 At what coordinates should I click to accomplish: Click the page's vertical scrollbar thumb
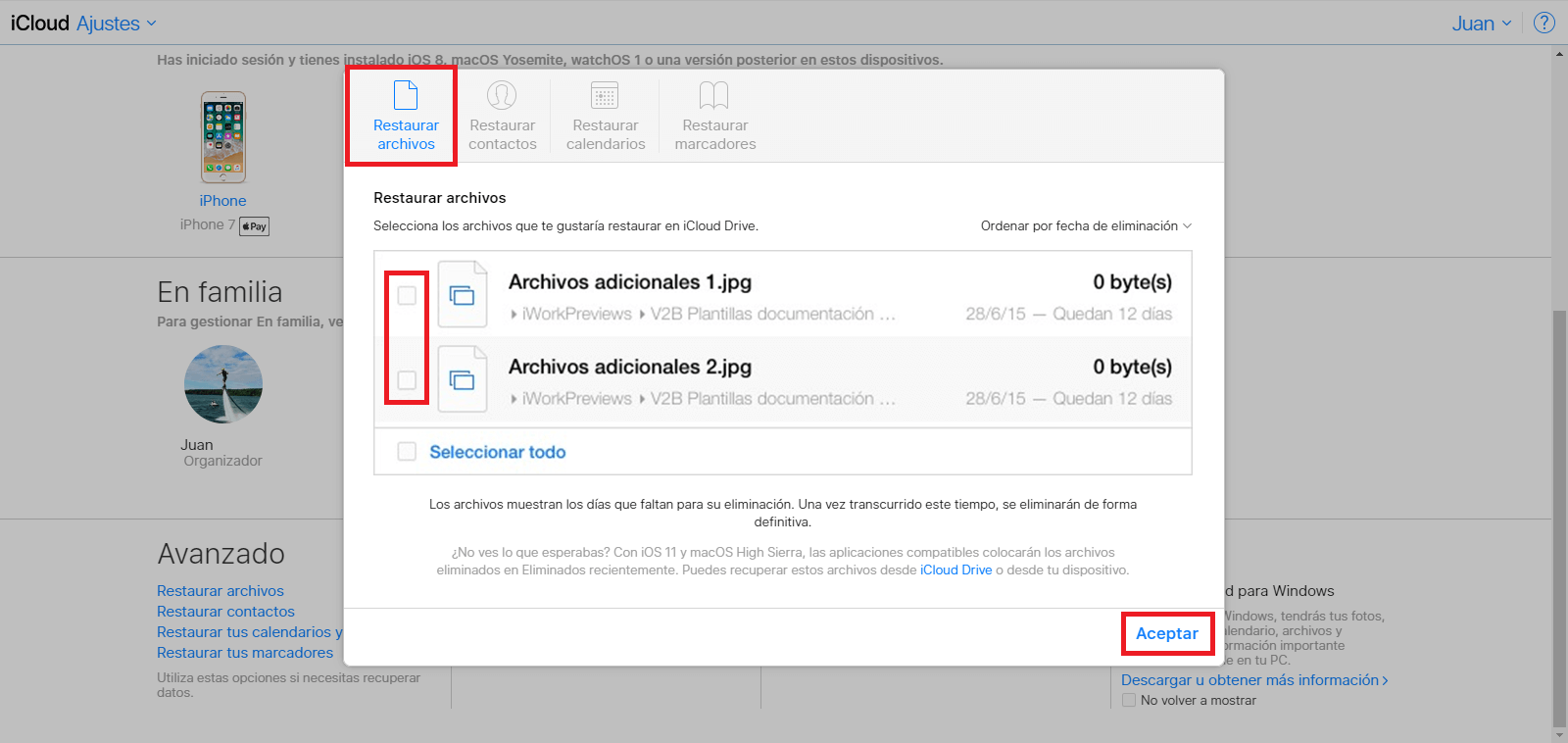click(x=1559, y=518)
